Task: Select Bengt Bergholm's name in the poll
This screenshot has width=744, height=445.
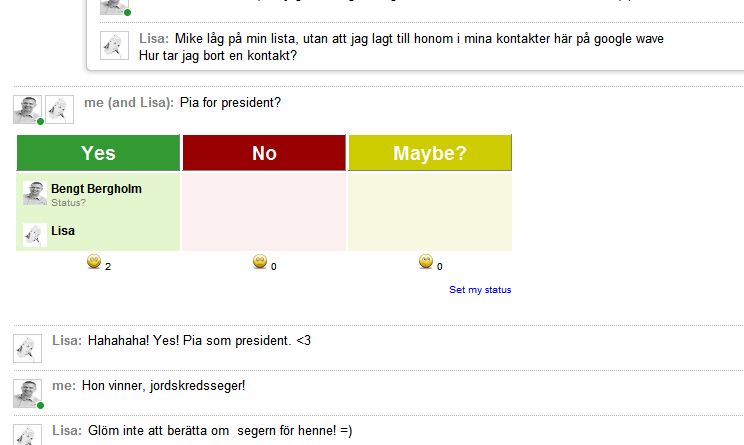Action: [96, 188]
